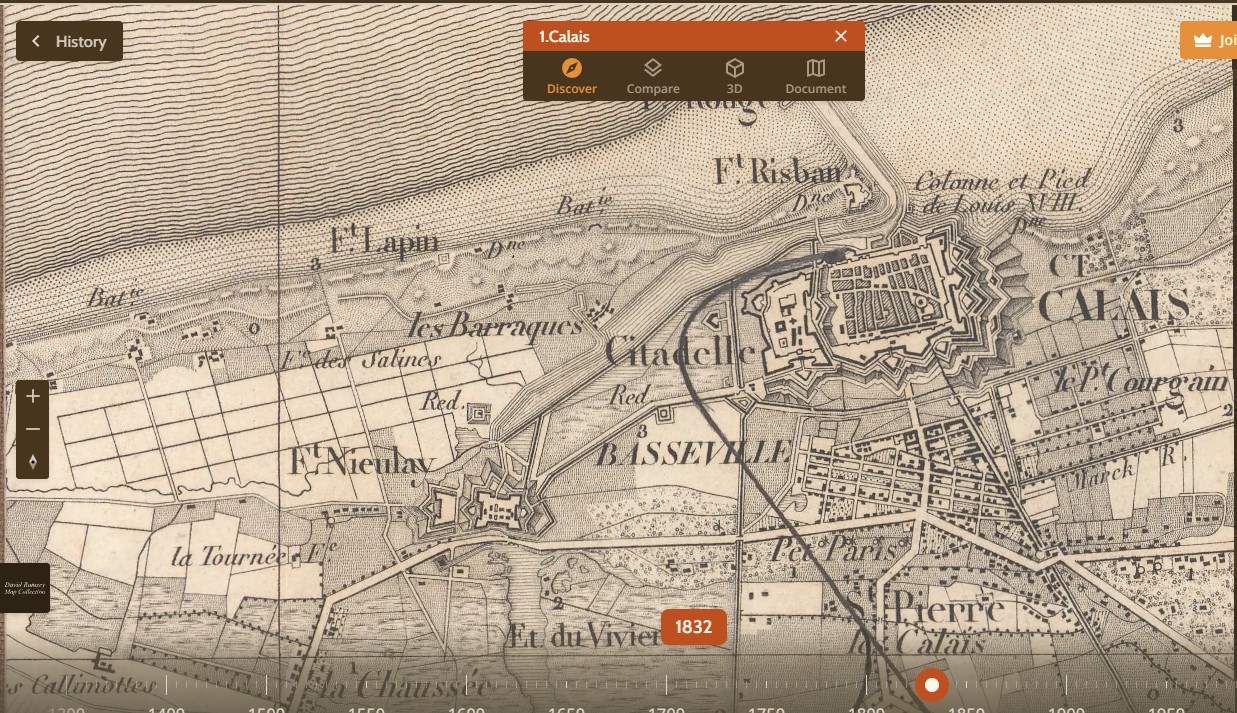Screen dimensions: 1237x713
Task: Open the Compare layers mode
Action: click(x=652, y=76)
